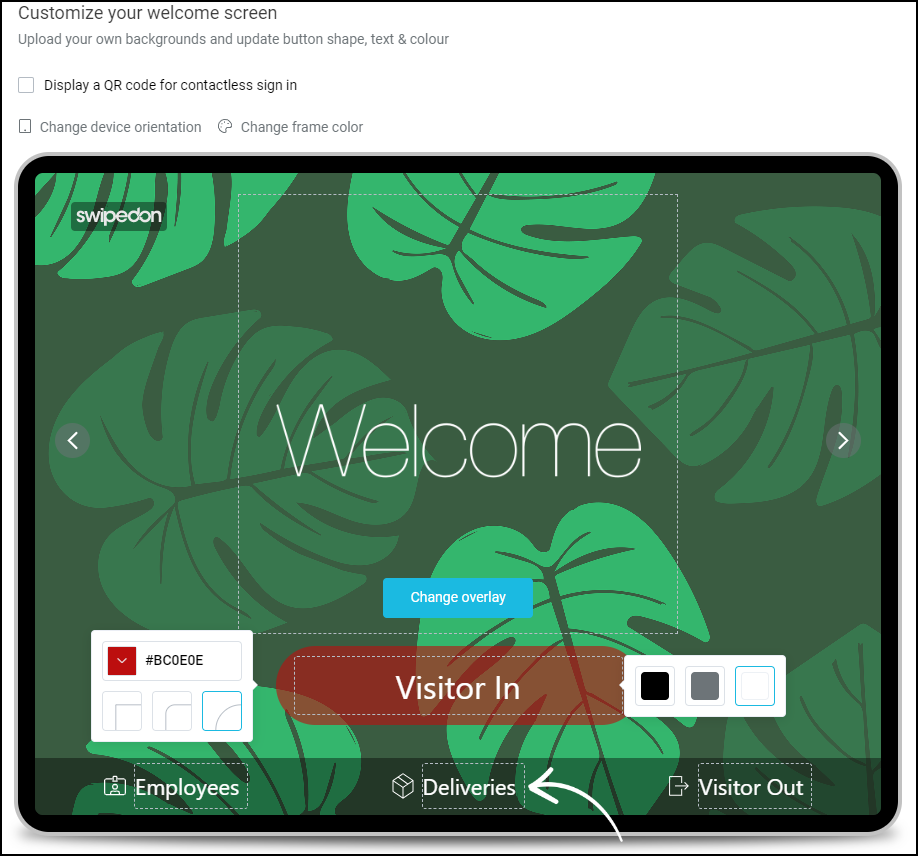This screenshot has height=856, width=918.
Task: Click the Employees badge icon
Action: (x=115, y=786)
